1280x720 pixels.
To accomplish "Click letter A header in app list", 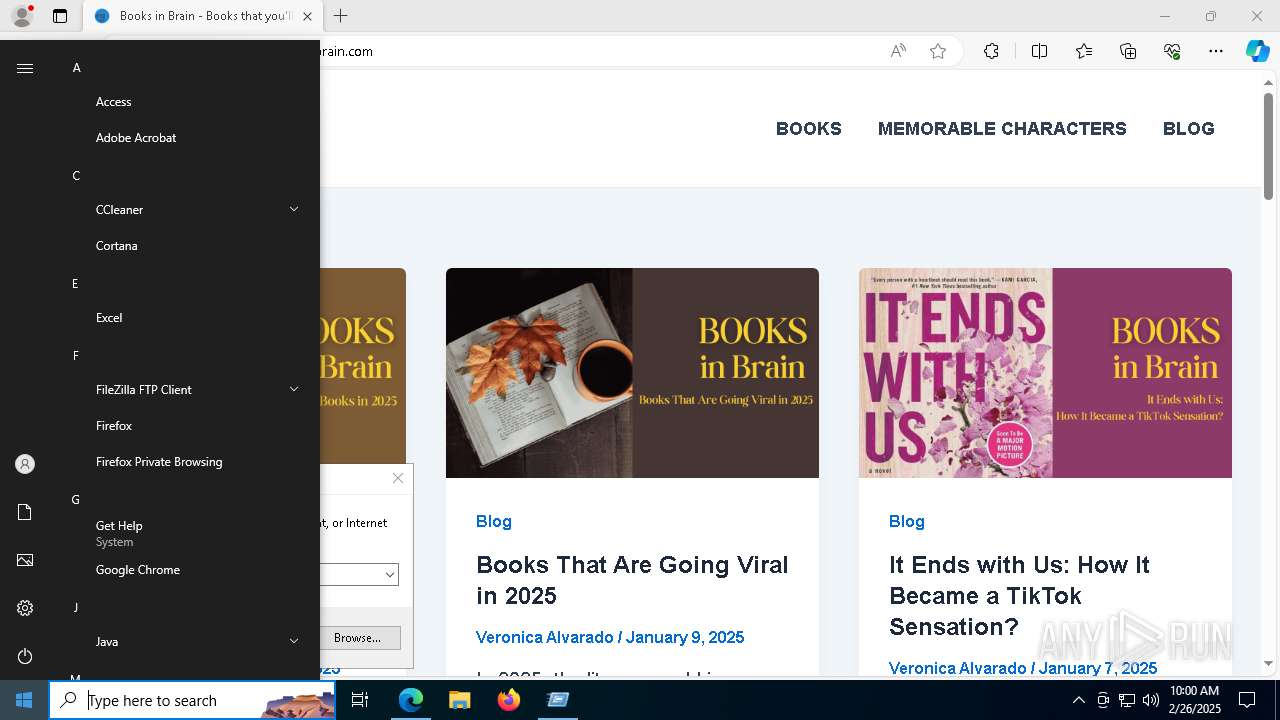I will tap(76, 68).
